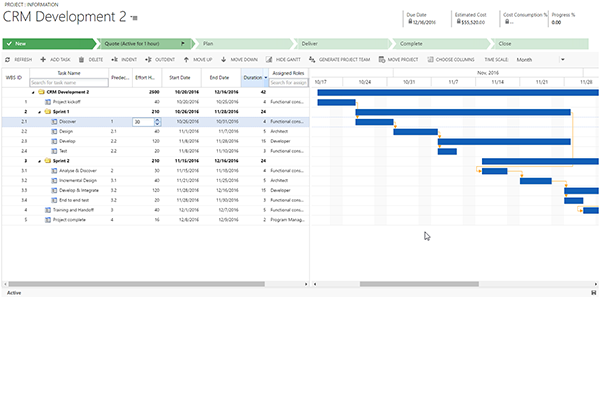Select the Deliver process stage
The image size is (600, 420).
pyautogui.click(x=342, y=44)
